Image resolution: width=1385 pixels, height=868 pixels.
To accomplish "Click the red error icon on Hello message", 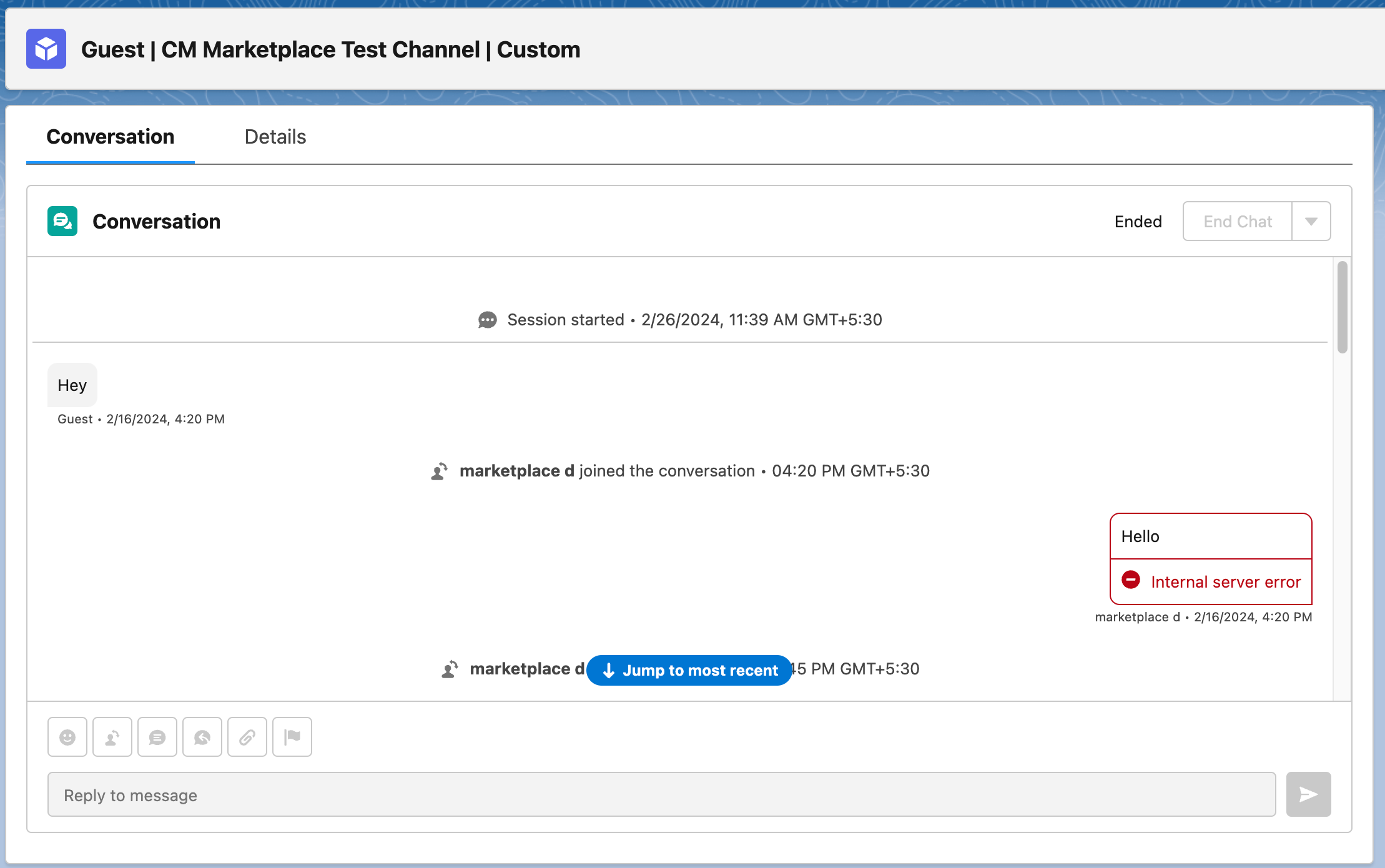I will [1131, 580].
